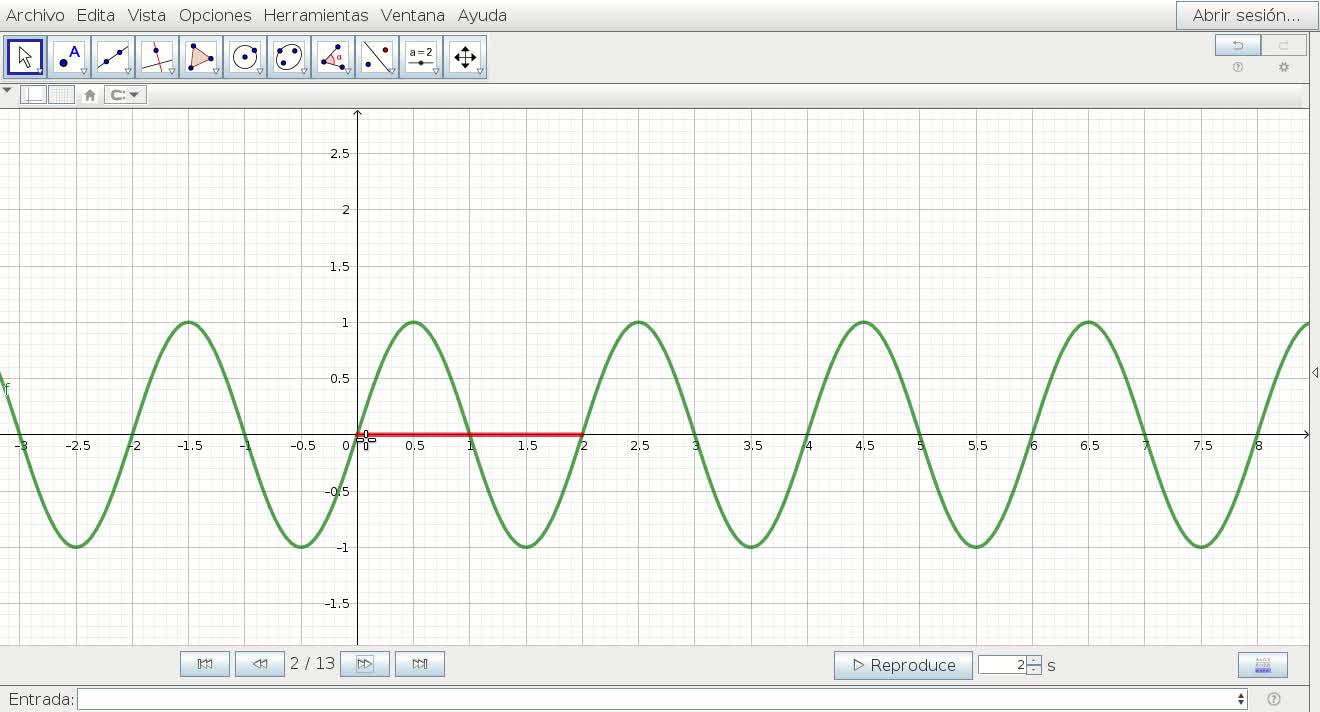This screenshot has height=712, width=1320.
Task: Jump to last construction step
Action: click(420, 664)
